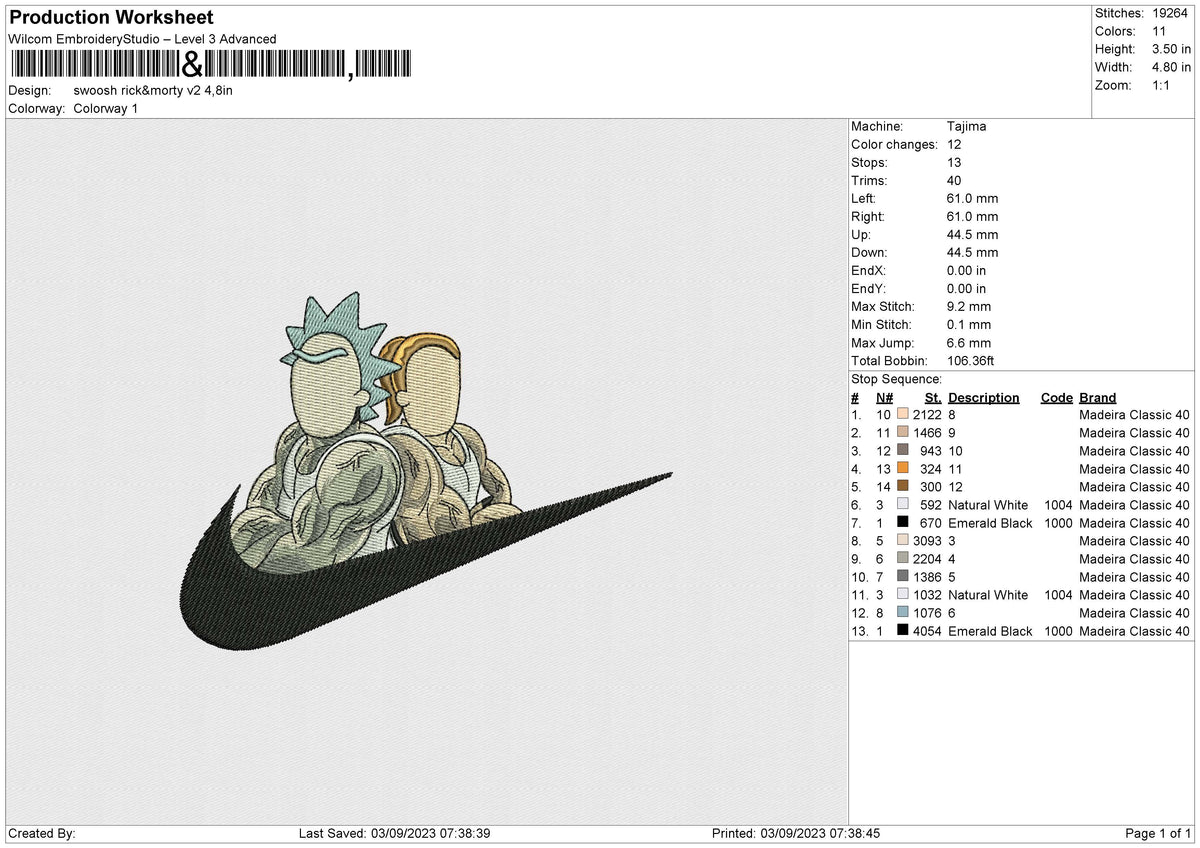Click the 'Production Worksheet' title

click(x=111, y=18)
